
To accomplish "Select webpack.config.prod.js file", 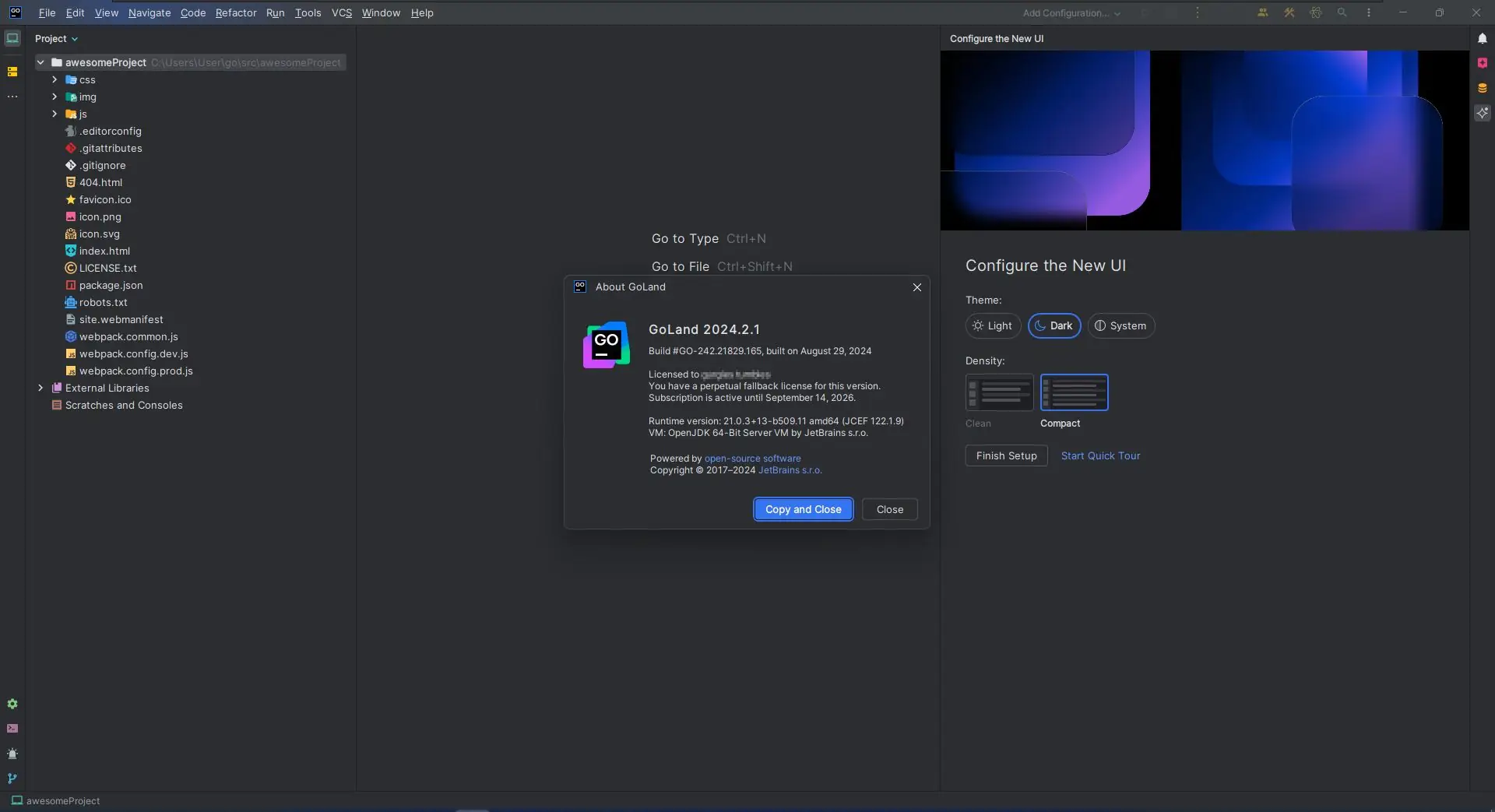I will pyautogui.click(x=129, y=371).
